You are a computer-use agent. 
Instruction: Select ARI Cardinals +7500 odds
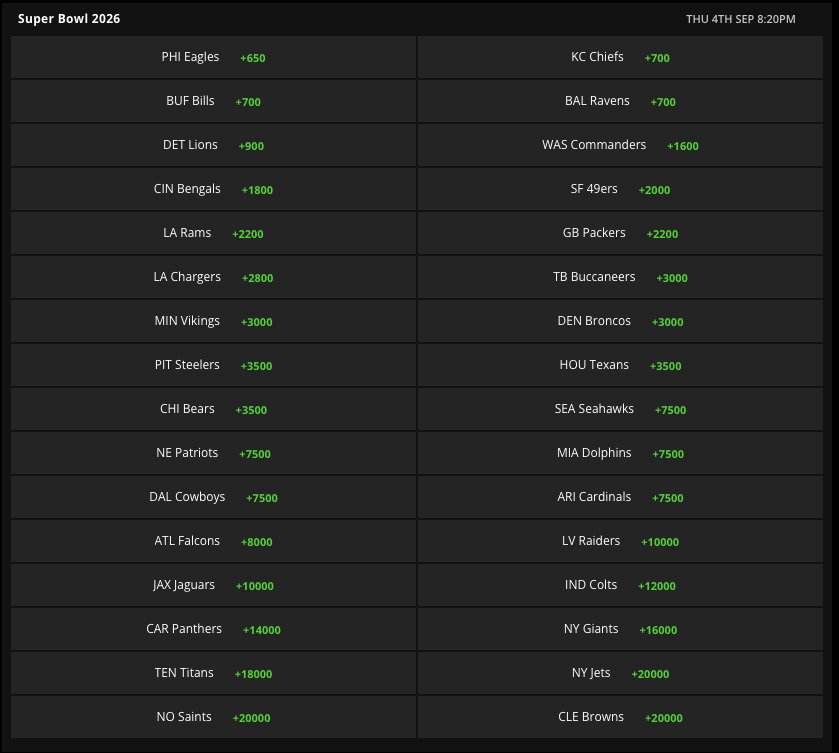point(620,497)
